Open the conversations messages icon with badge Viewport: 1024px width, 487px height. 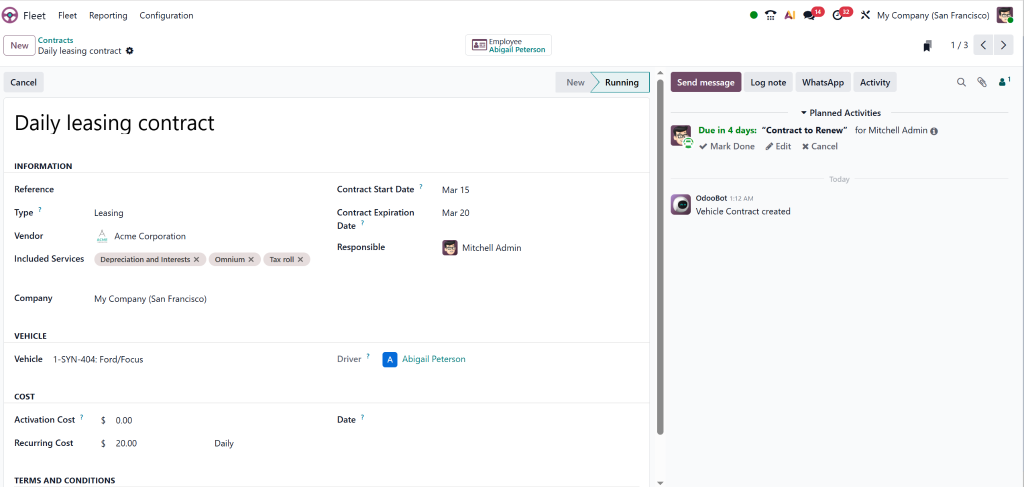(x=811, y=15)
